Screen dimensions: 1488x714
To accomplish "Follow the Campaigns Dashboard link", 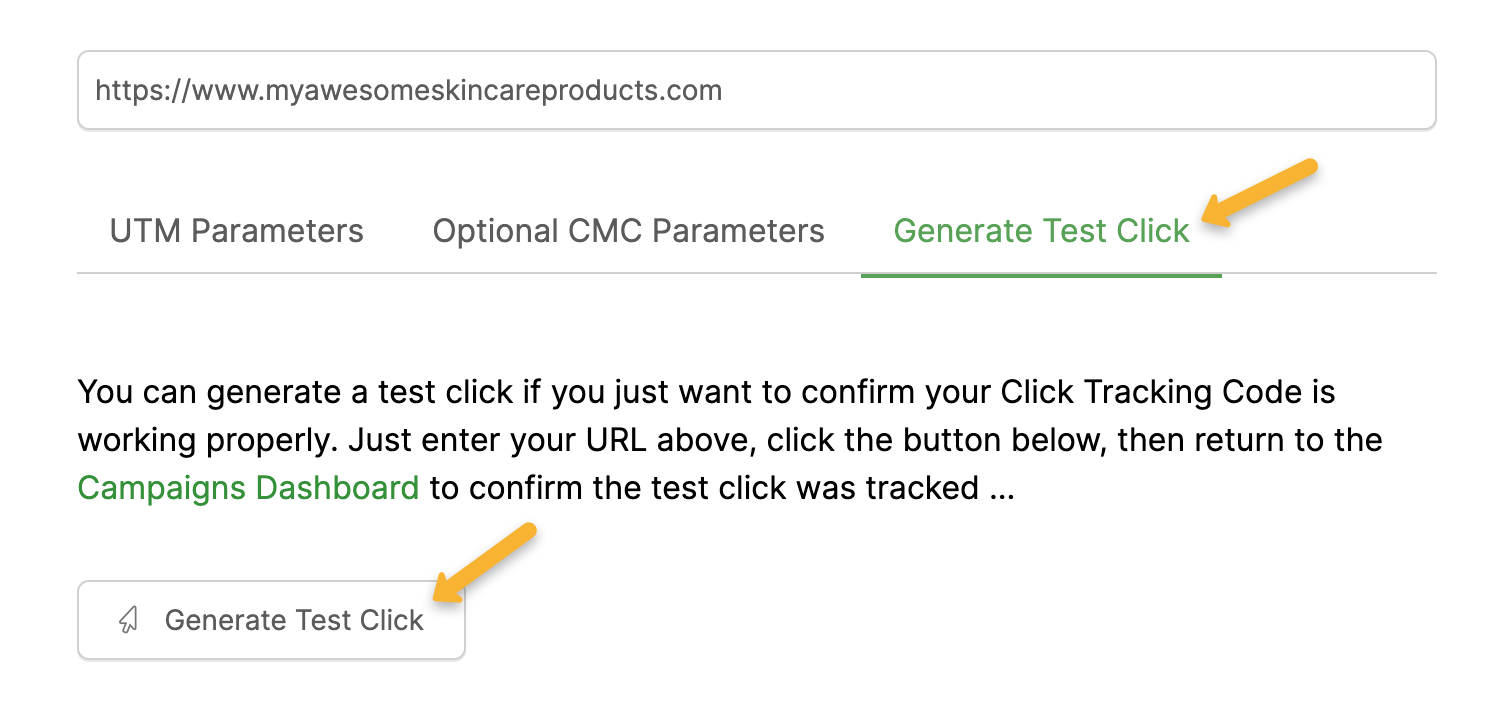I will (248, 487).
